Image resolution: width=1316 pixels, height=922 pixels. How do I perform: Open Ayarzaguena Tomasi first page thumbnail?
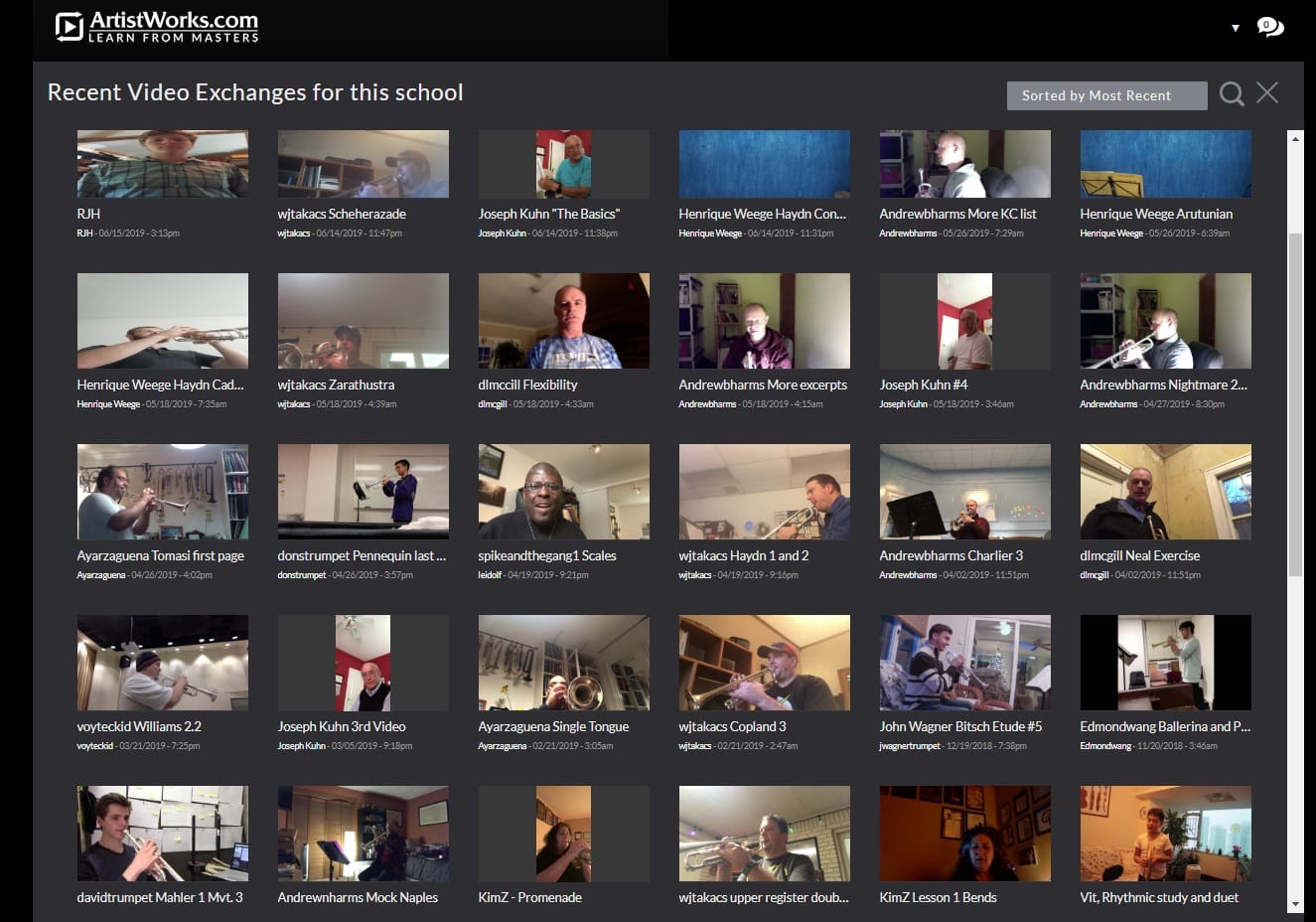163,492
